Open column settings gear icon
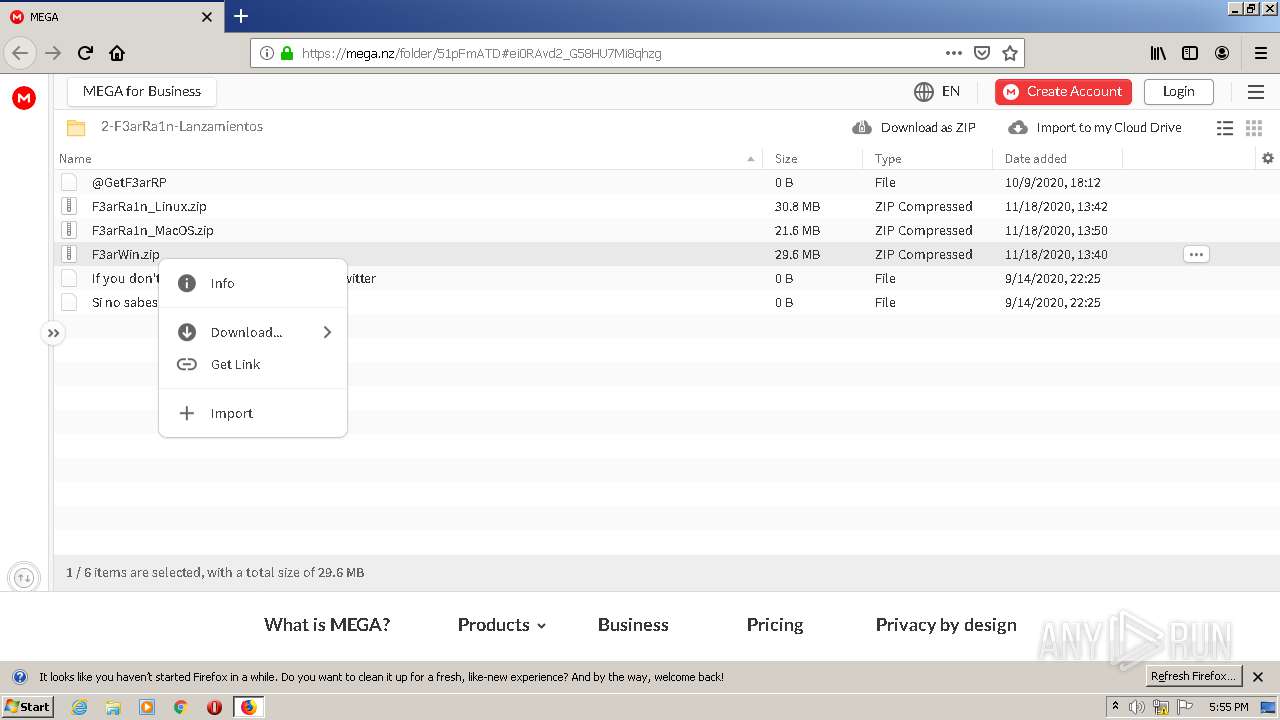Screen dimensions: 1280x720 [x=1268, y=158]
